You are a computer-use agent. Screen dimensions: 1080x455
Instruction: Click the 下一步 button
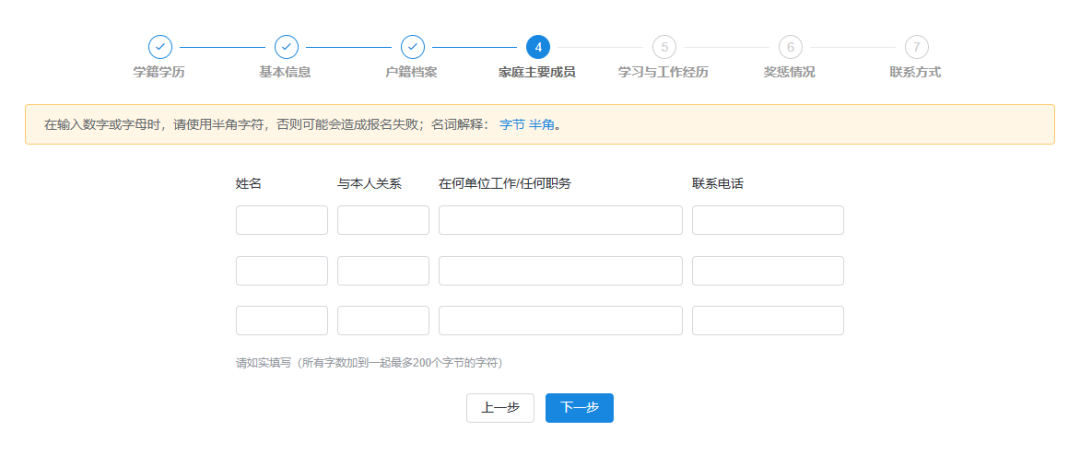click(x=579, y=408)
